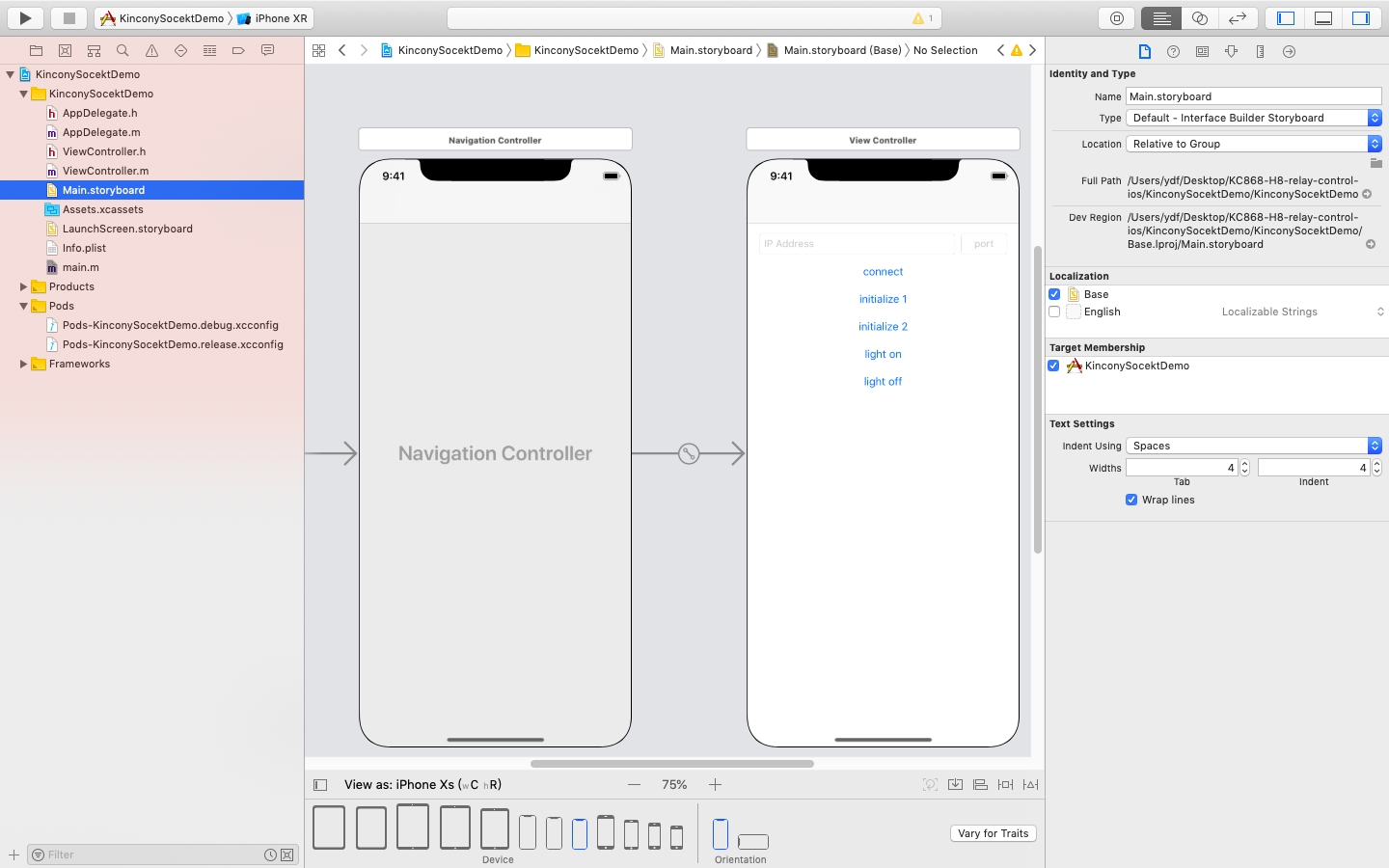Viewport: 1389px width, 868px height.
Task: Click the canvas horizontal scrollbar
Action: tap(671, 764)
